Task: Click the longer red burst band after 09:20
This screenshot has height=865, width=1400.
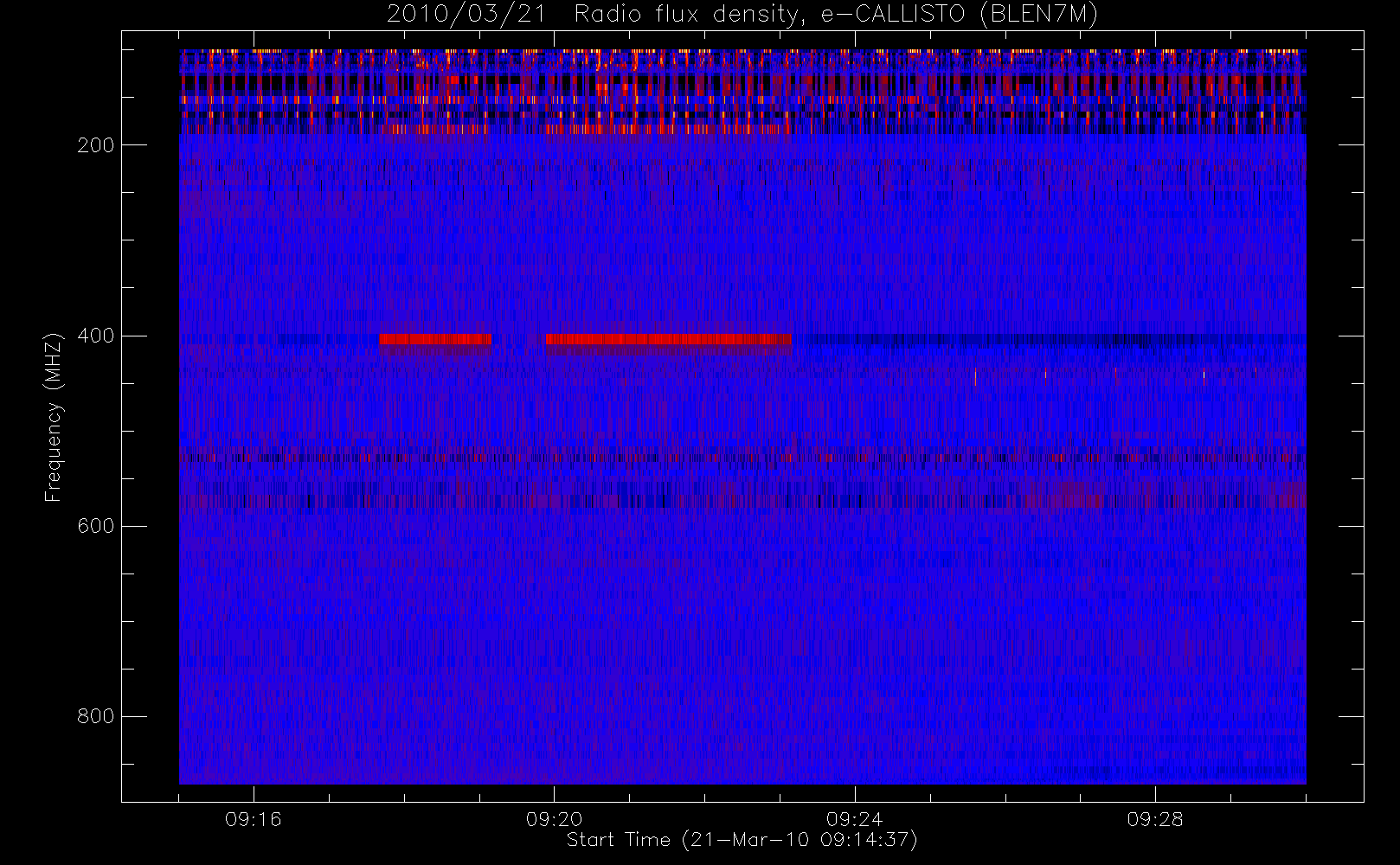Action: (x=669, y=340)
